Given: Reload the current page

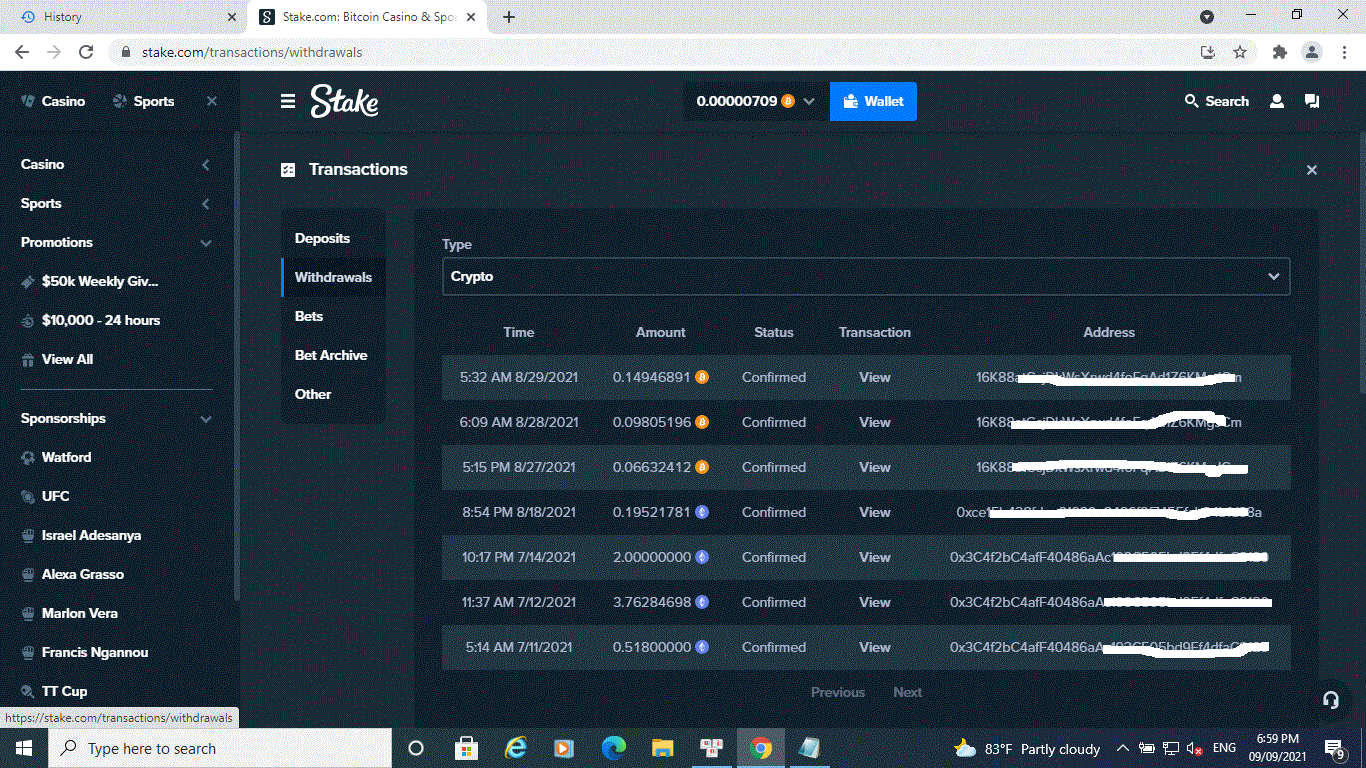Looking at the screenshot, I should pyautogui.click(x=86, y=52).
